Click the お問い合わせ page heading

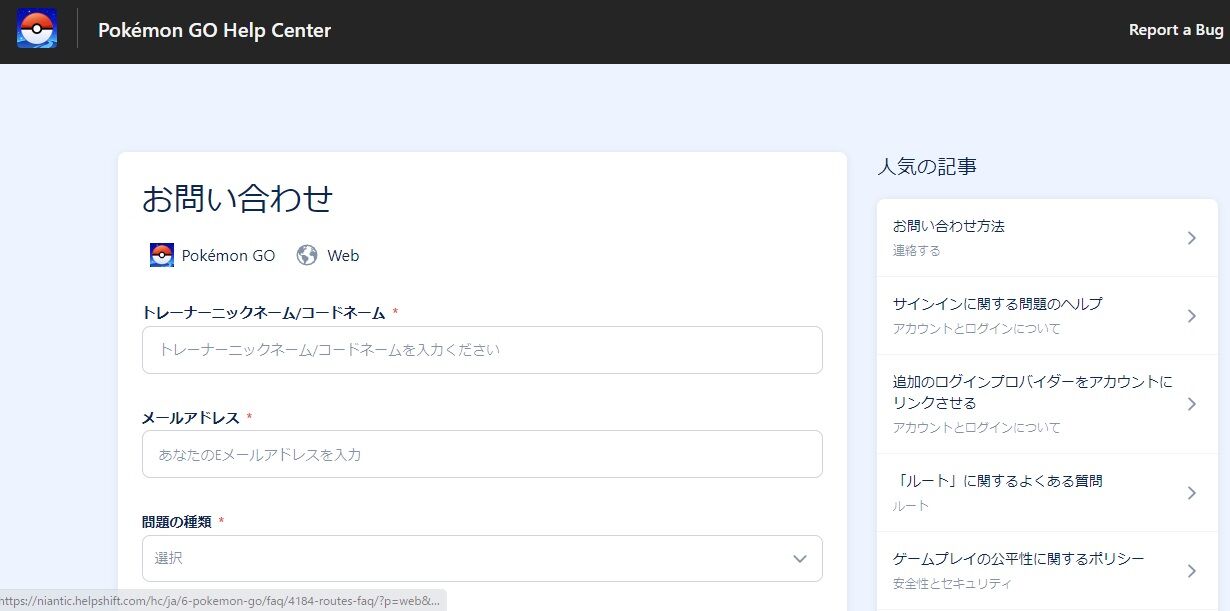[x=237, y=199]
